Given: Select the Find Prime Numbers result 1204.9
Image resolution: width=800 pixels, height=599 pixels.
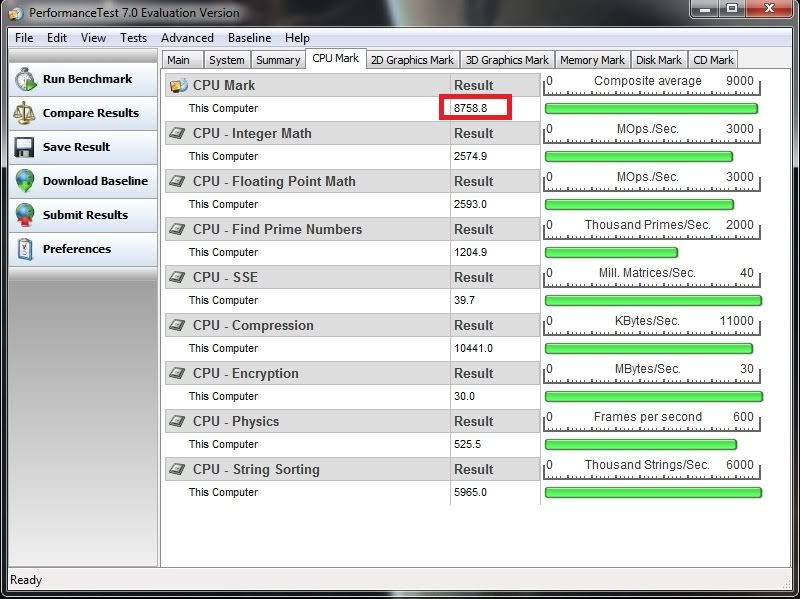Looking at the screenshot, I should [470, 252].
